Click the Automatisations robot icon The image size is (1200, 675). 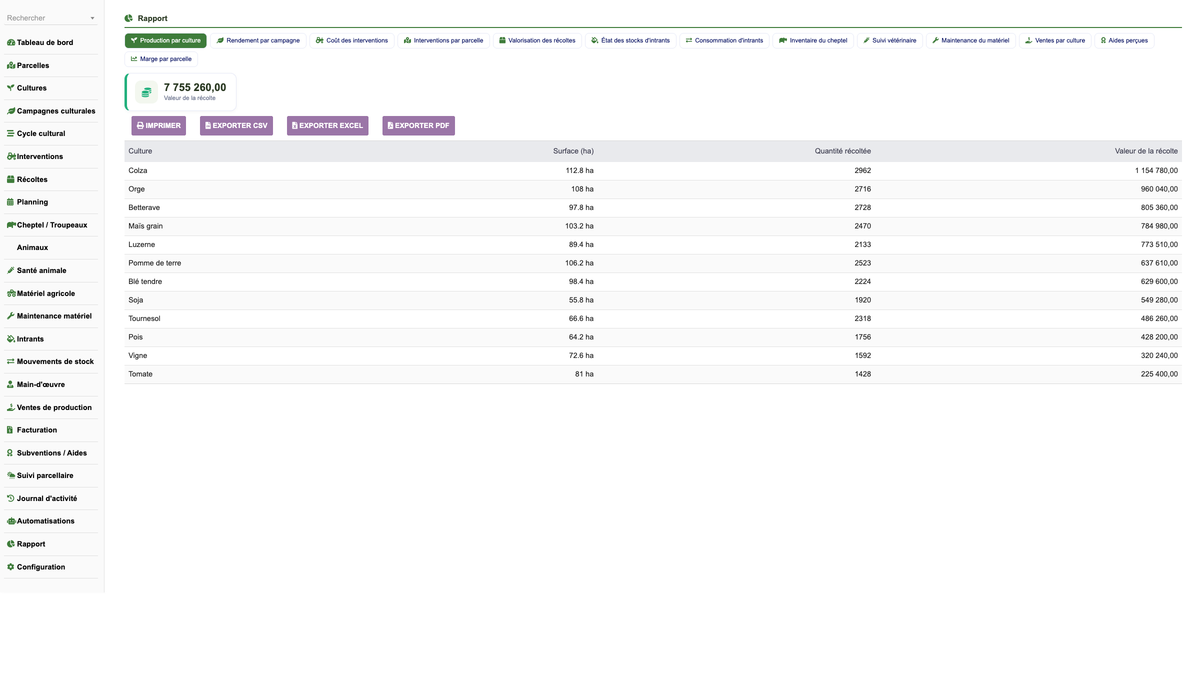tap(11, 521)
